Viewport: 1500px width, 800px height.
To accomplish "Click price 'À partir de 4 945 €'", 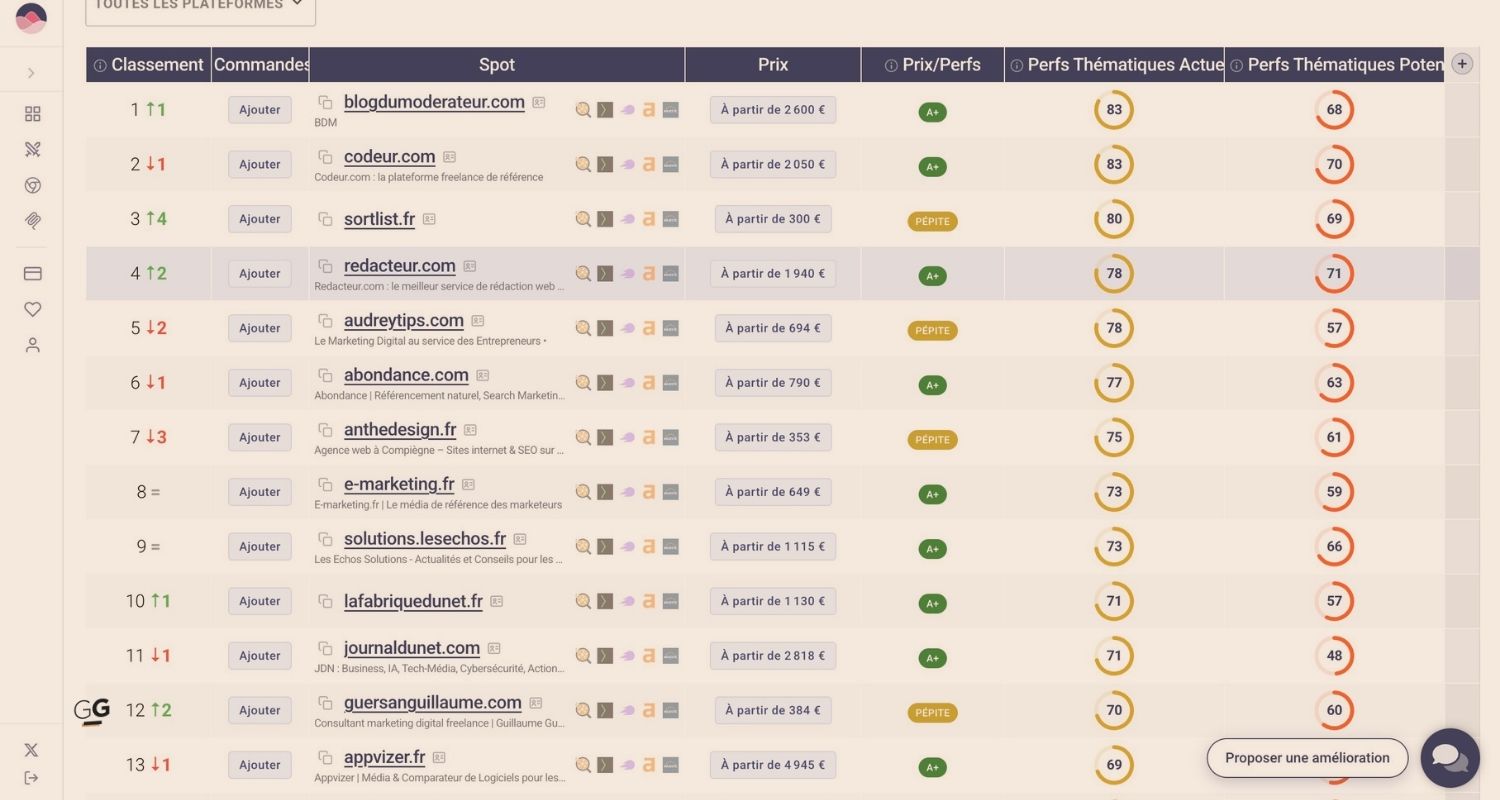I will click(x=773, y=765).
